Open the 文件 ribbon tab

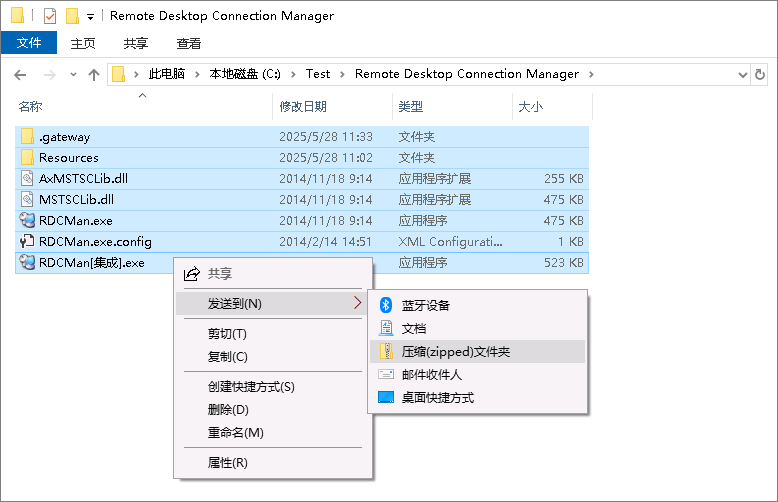[29, 43]
